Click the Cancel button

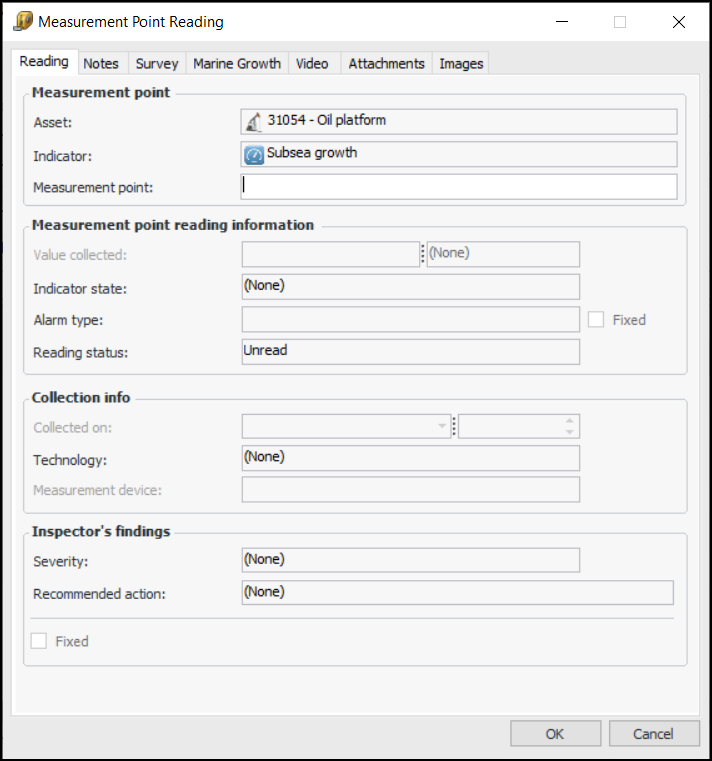click(x=653, y=734)
